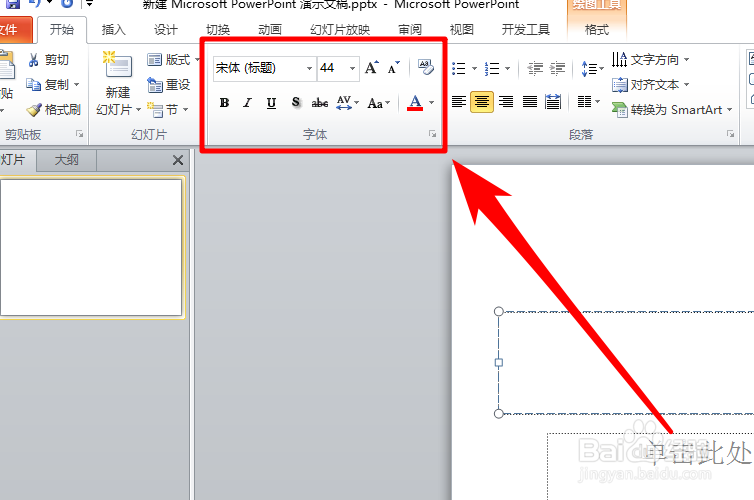Open Quick Access Toolbar customize arrow
This screenshot has width=754, height=500.
(89, 4)
